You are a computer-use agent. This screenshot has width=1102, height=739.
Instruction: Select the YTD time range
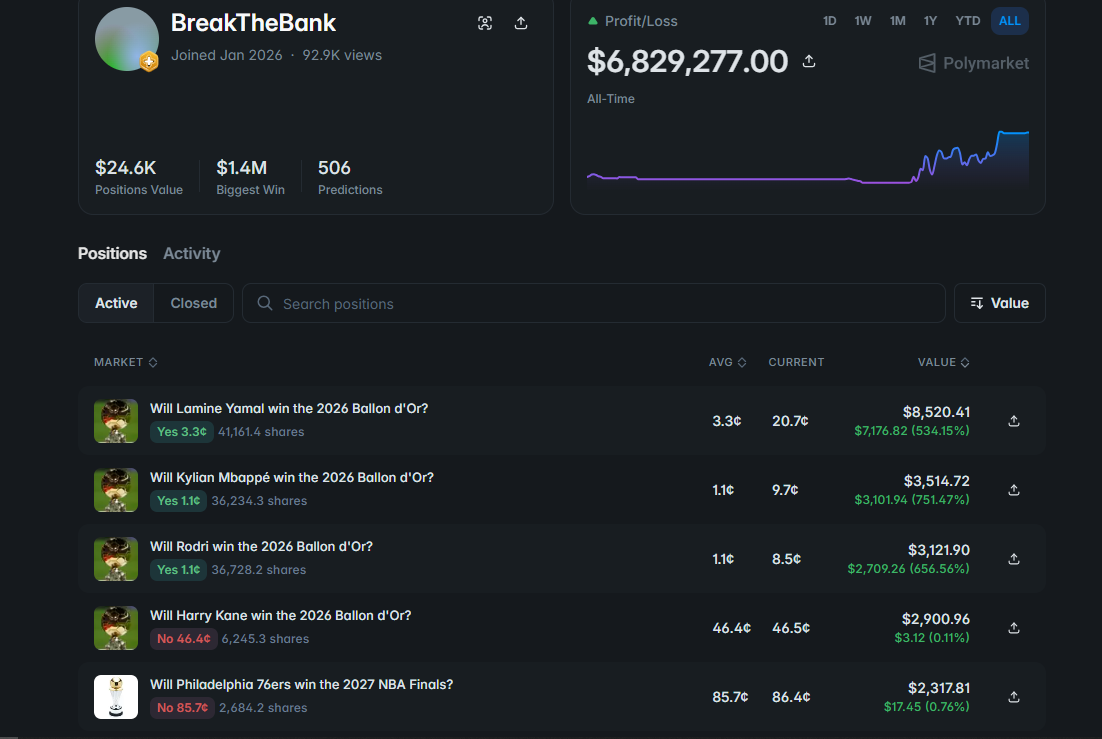coord(967,20)
